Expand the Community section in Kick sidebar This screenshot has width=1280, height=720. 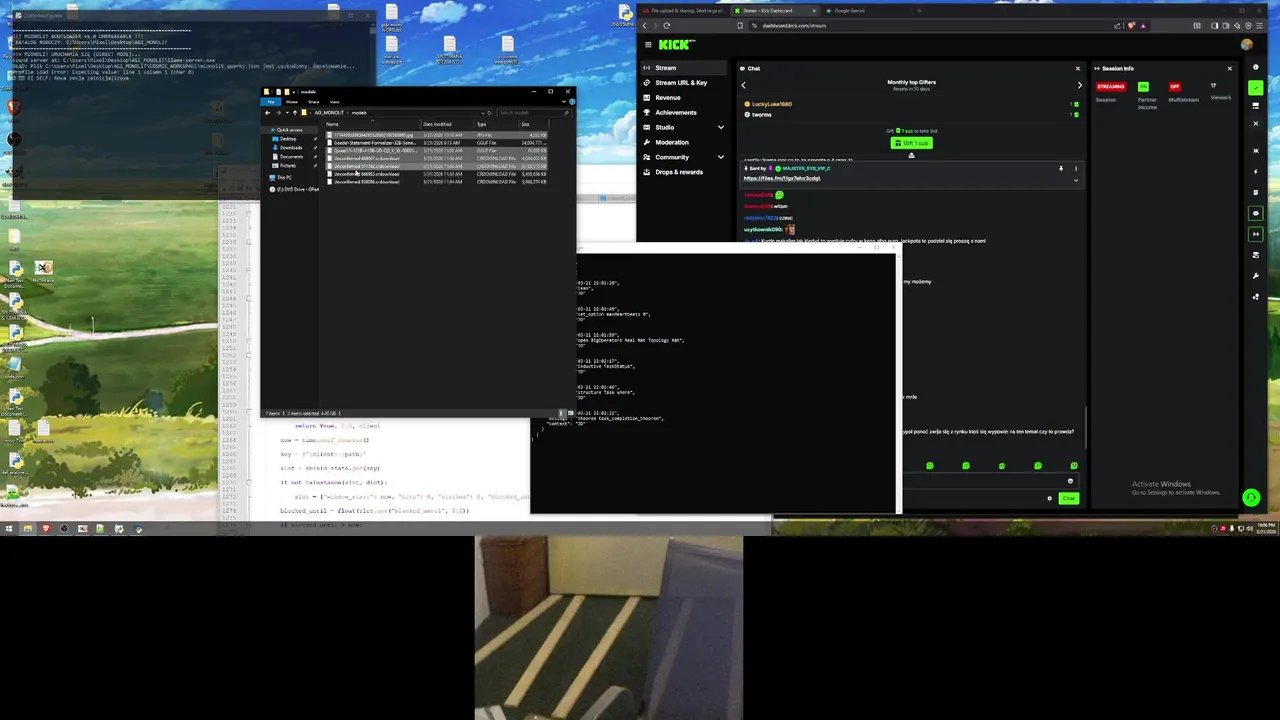pyautogui.click(x=721, y=157)
